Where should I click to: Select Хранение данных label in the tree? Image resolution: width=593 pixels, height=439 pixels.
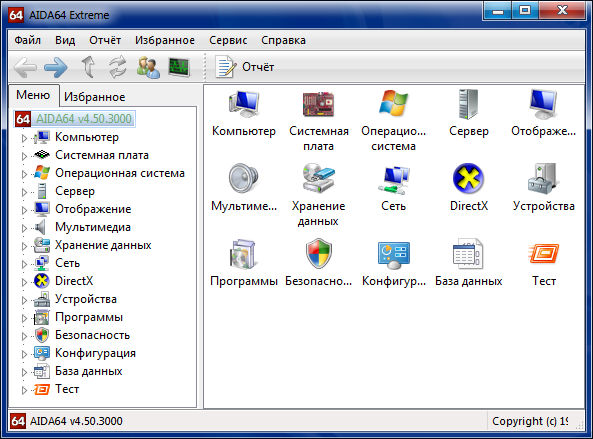103,245
